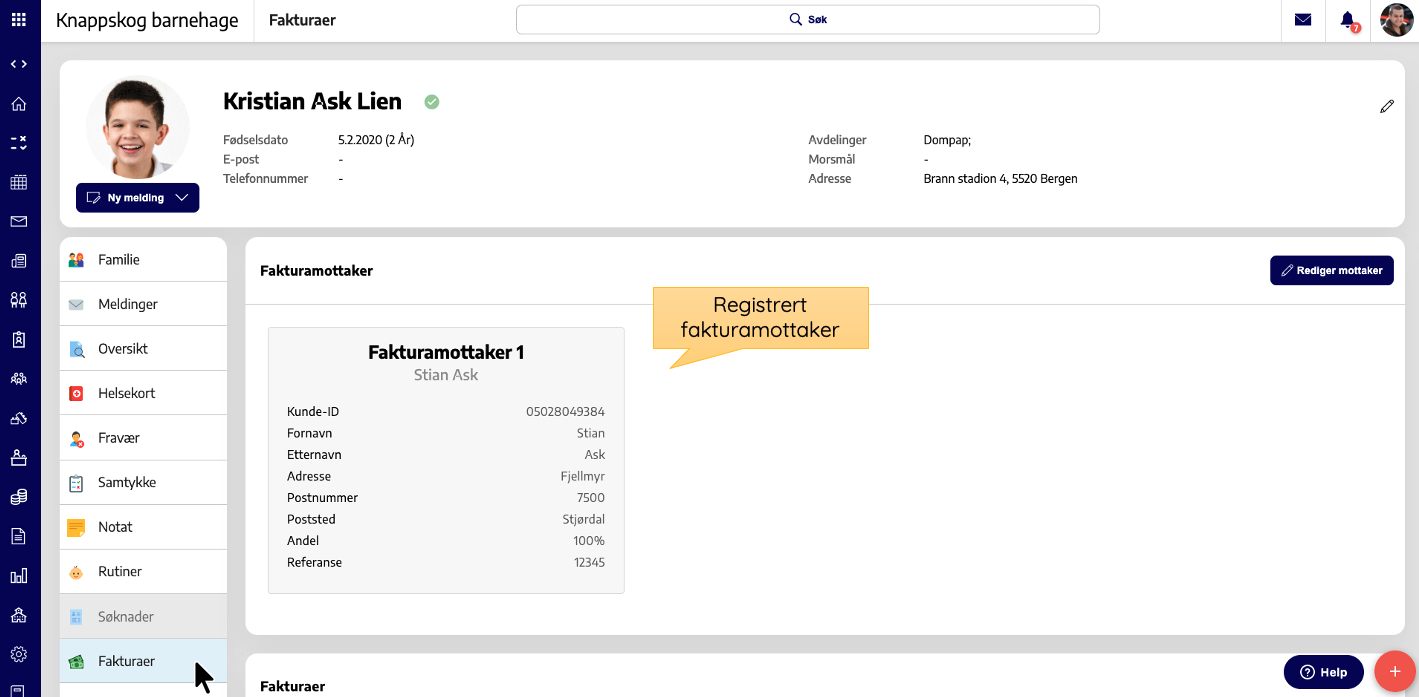This screenshot has height=697, width=1419.
Task: Click the Ny melding button
Action: 137,198
